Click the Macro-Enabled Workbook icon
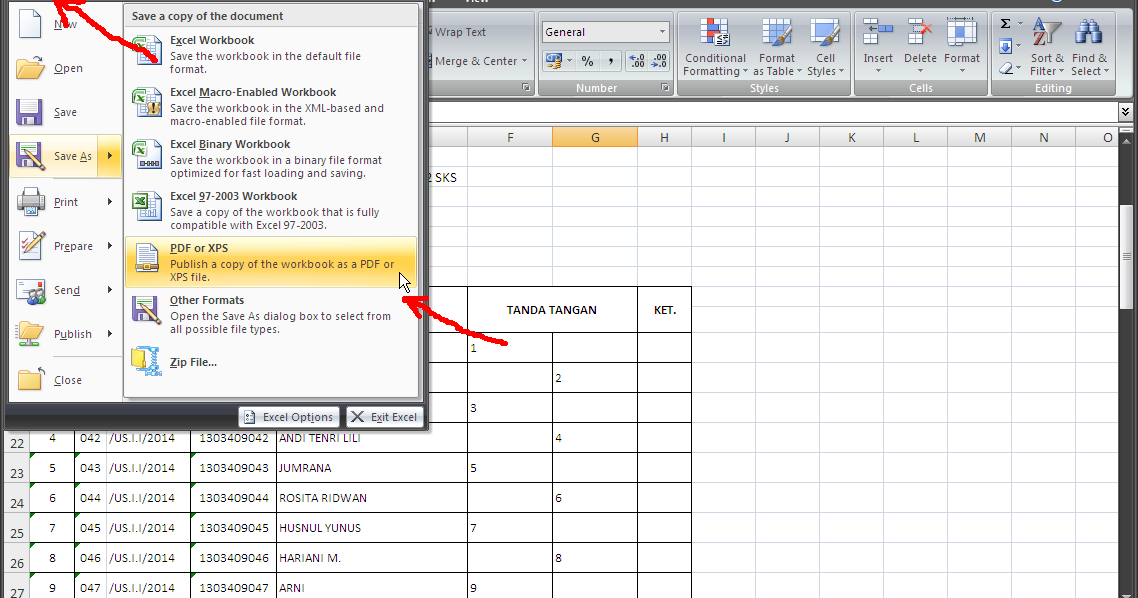 [147, 102]
